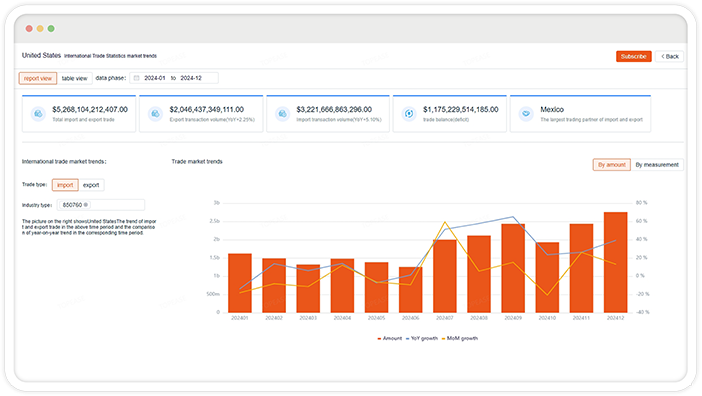702x396 pixels.
Task: Open the start date 2024-01 picker
Action: point(154,78)
